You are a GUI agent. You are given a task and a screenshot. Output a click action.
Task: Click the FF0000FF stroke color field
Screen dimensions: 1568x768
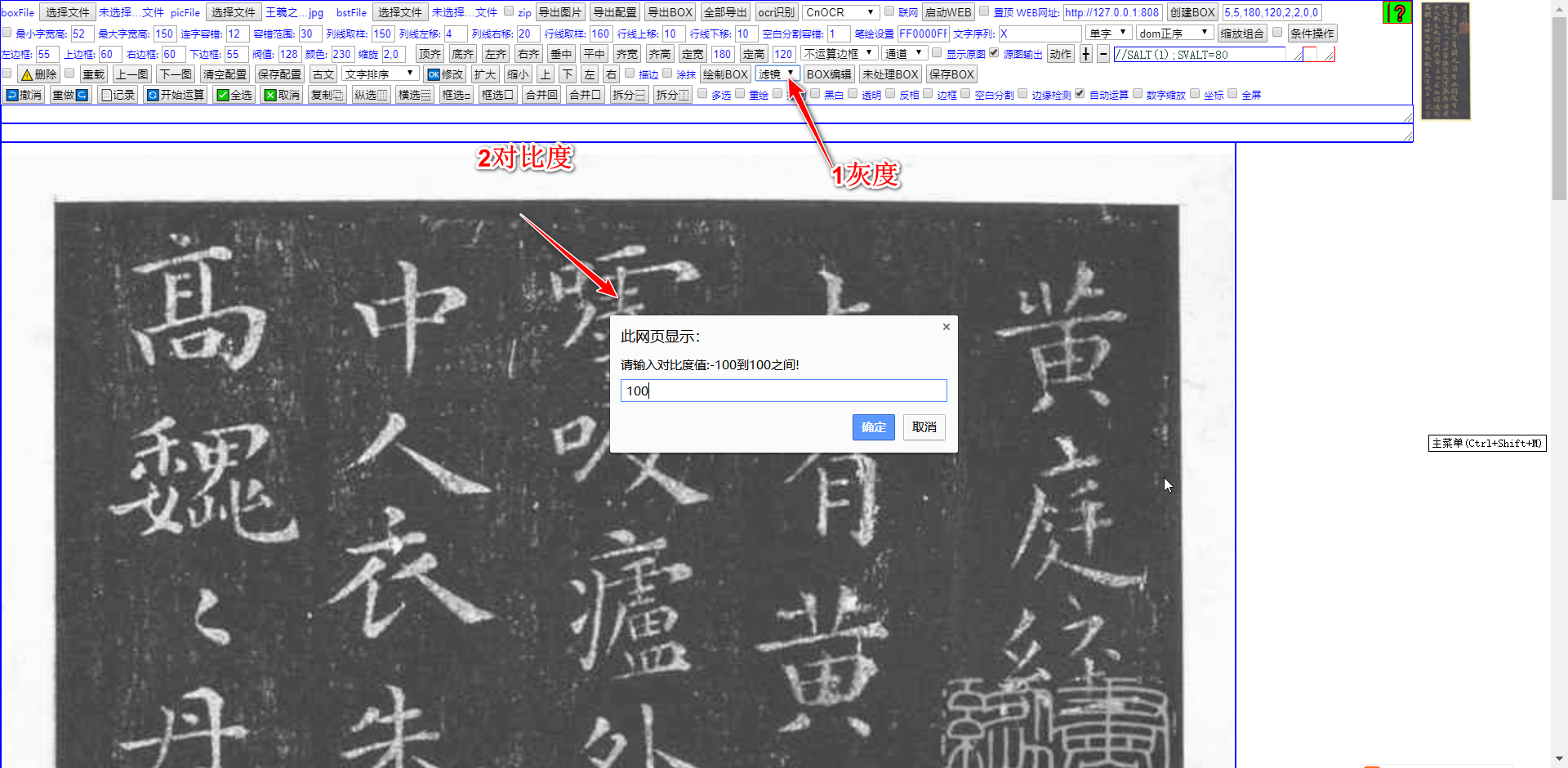(x=923, y=33)
